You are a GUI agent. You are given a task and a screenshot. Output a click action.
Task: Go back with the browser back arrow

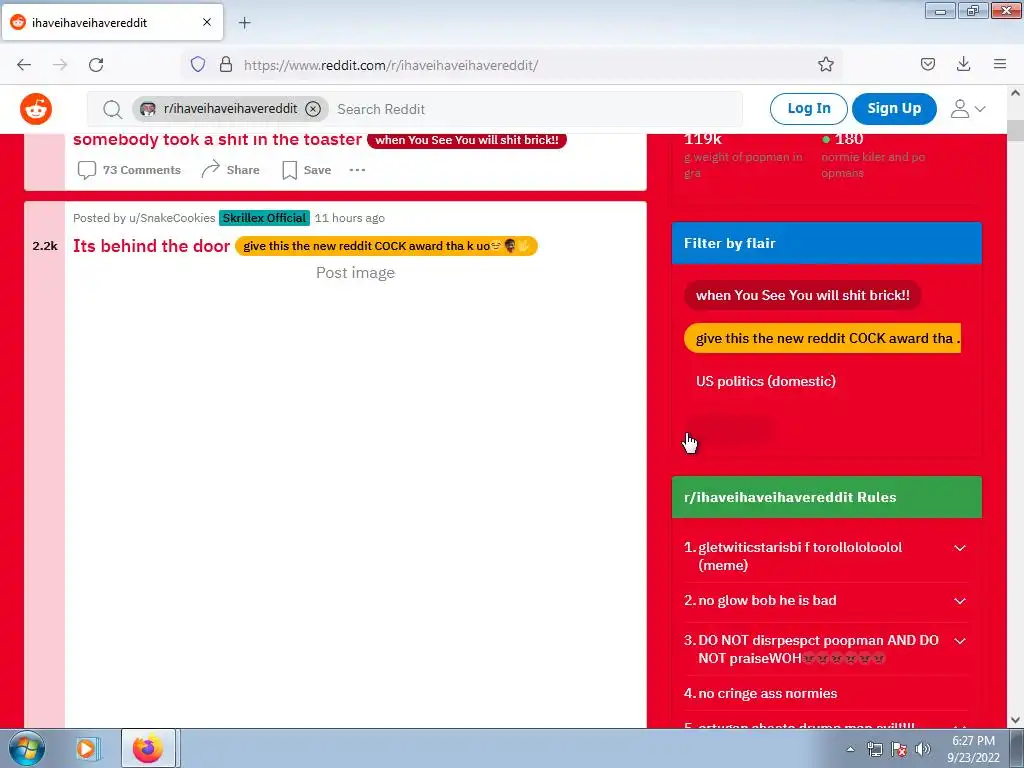pos(24,65)
